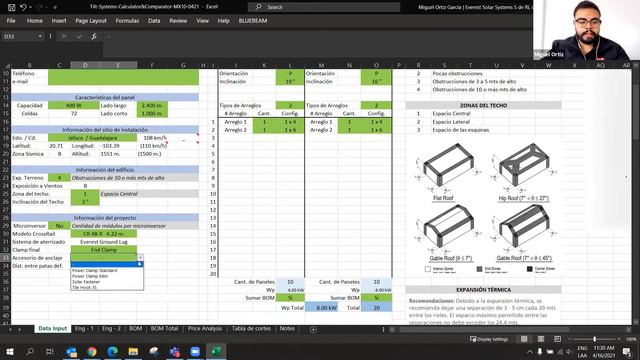Screen dimensions: 640x360
Task: Open the Review ribbon tab
Action: click(x=178, y=20)
